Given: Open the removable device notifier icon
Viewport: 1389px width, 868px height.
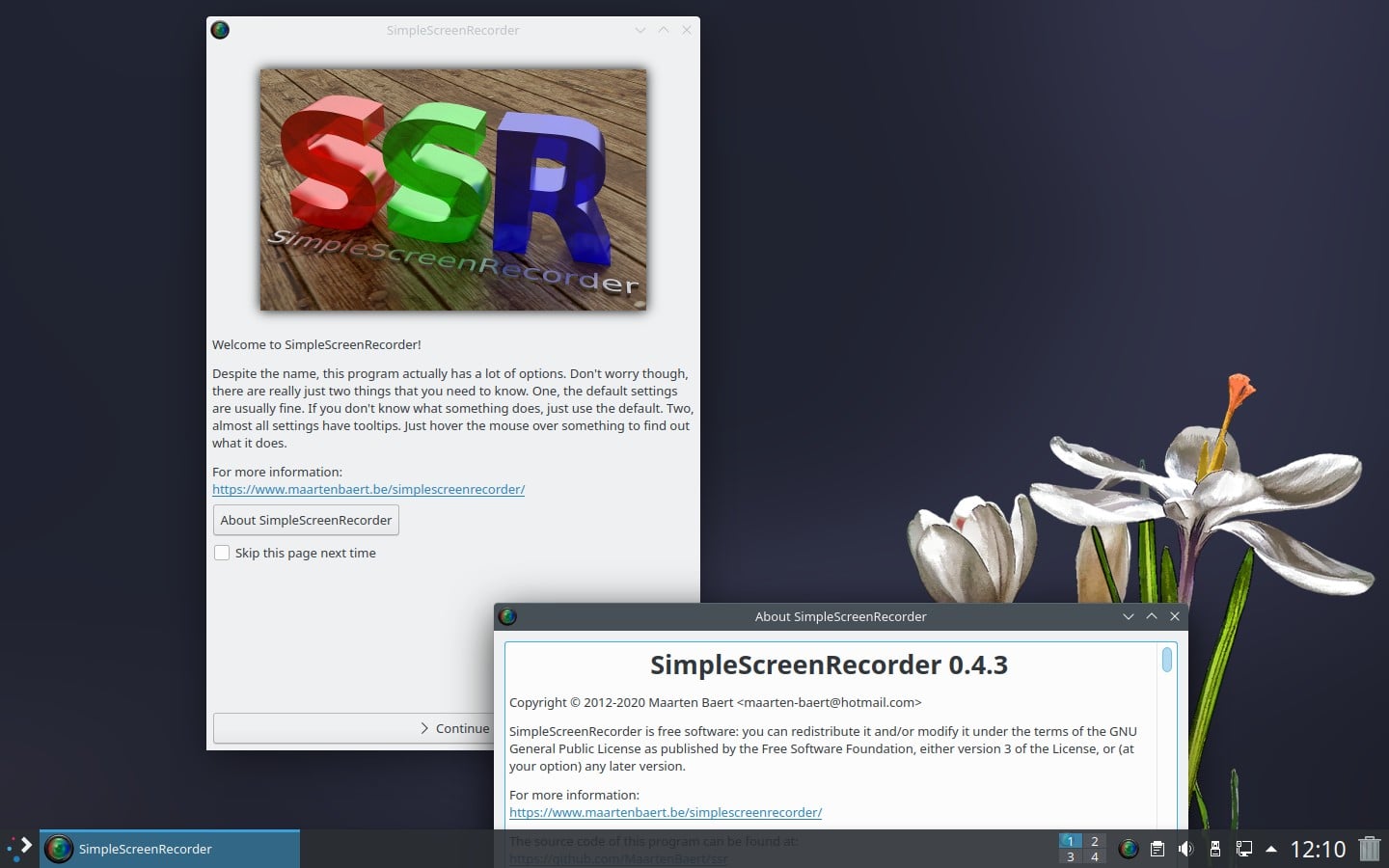Looking at the screenshot, I should click(x=1215, y=849).
